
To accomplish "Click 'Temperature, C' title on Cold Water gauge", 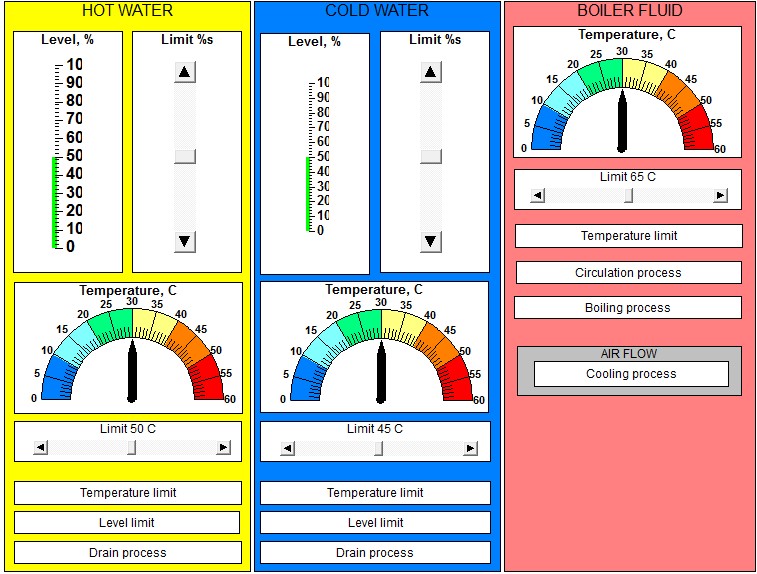I will point(374,290).
